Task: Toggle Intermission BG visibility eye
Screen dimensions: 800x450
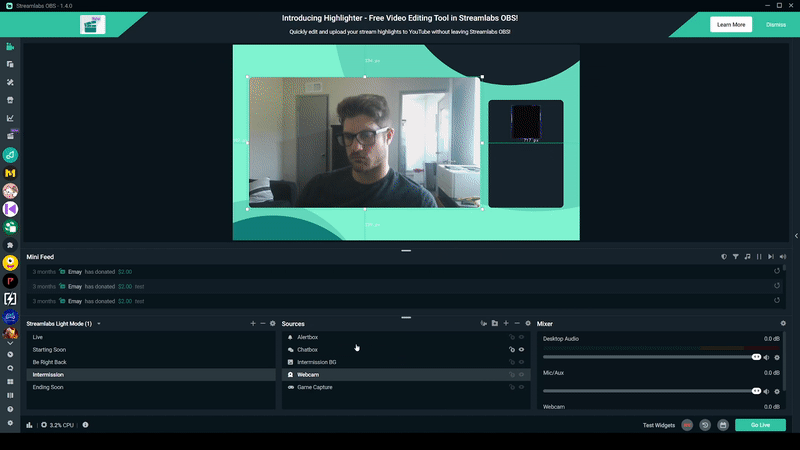Action: [x=521, y=362]
